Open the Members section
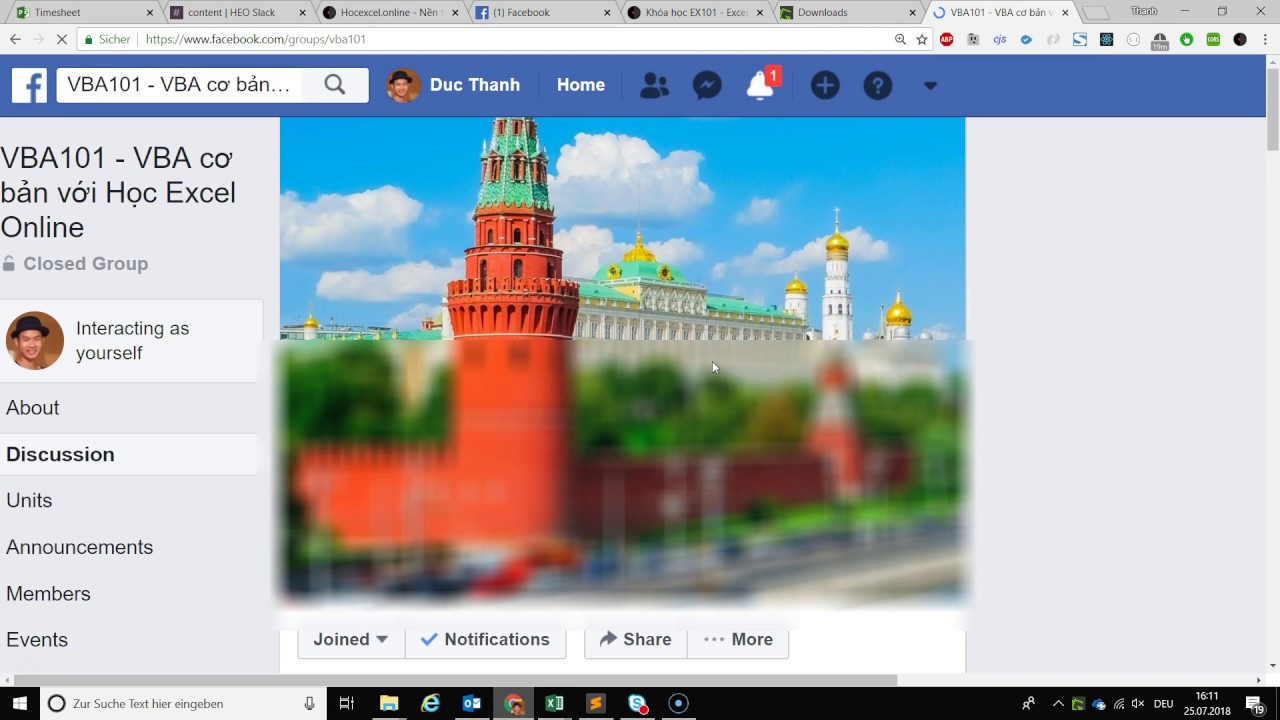Image resolution: width=1280 pixels, height=720 pixels. [x=48, y=593]
